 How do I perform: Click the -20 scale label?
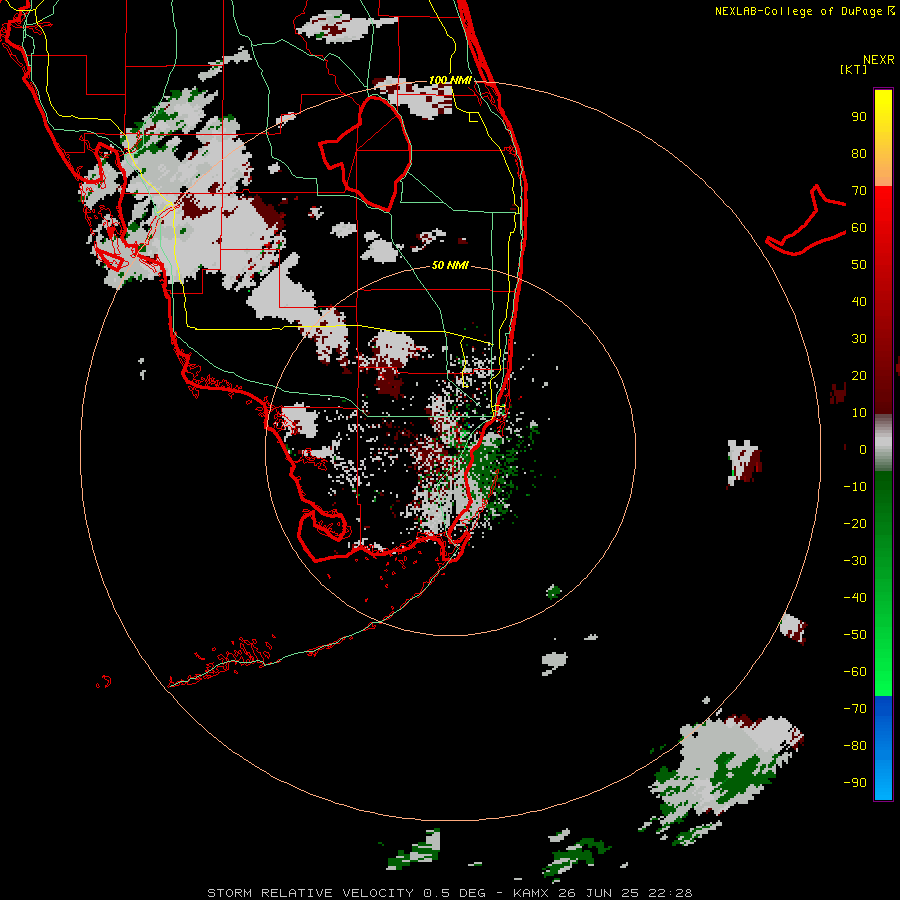[855, 523]
